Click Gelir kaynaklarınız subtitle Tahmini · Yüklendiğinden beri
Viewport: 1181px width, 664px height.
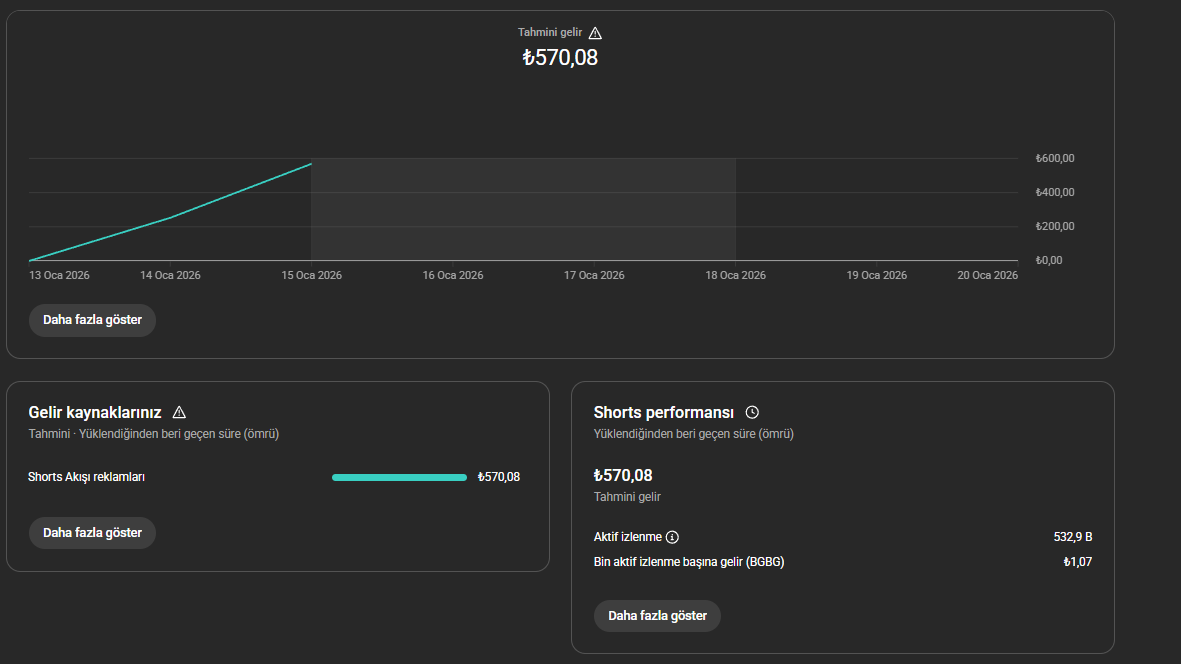154,434
